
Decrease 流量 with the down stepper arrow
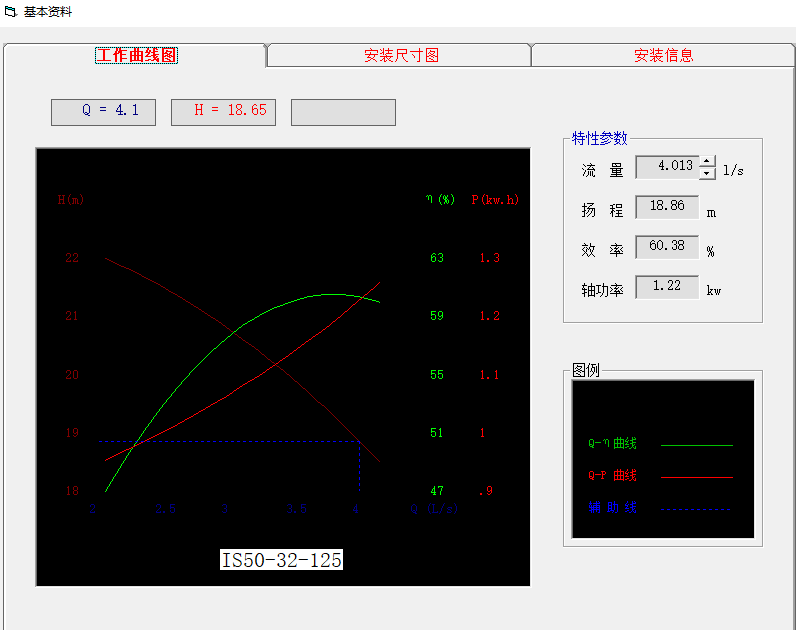pyautogui.click(x=707, y=174)
